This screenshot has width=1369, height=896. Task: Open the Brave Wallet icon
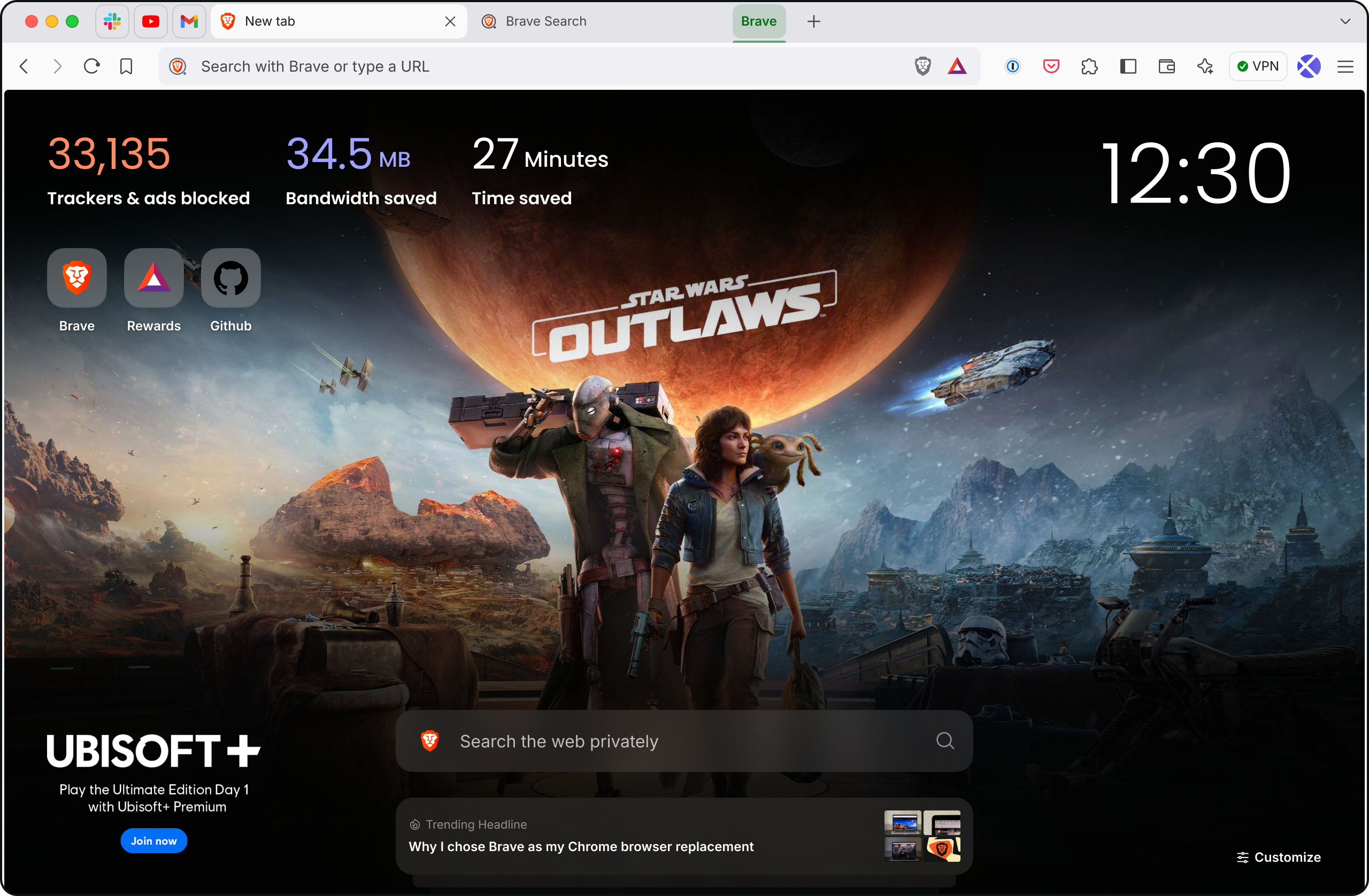point(1166,66)
